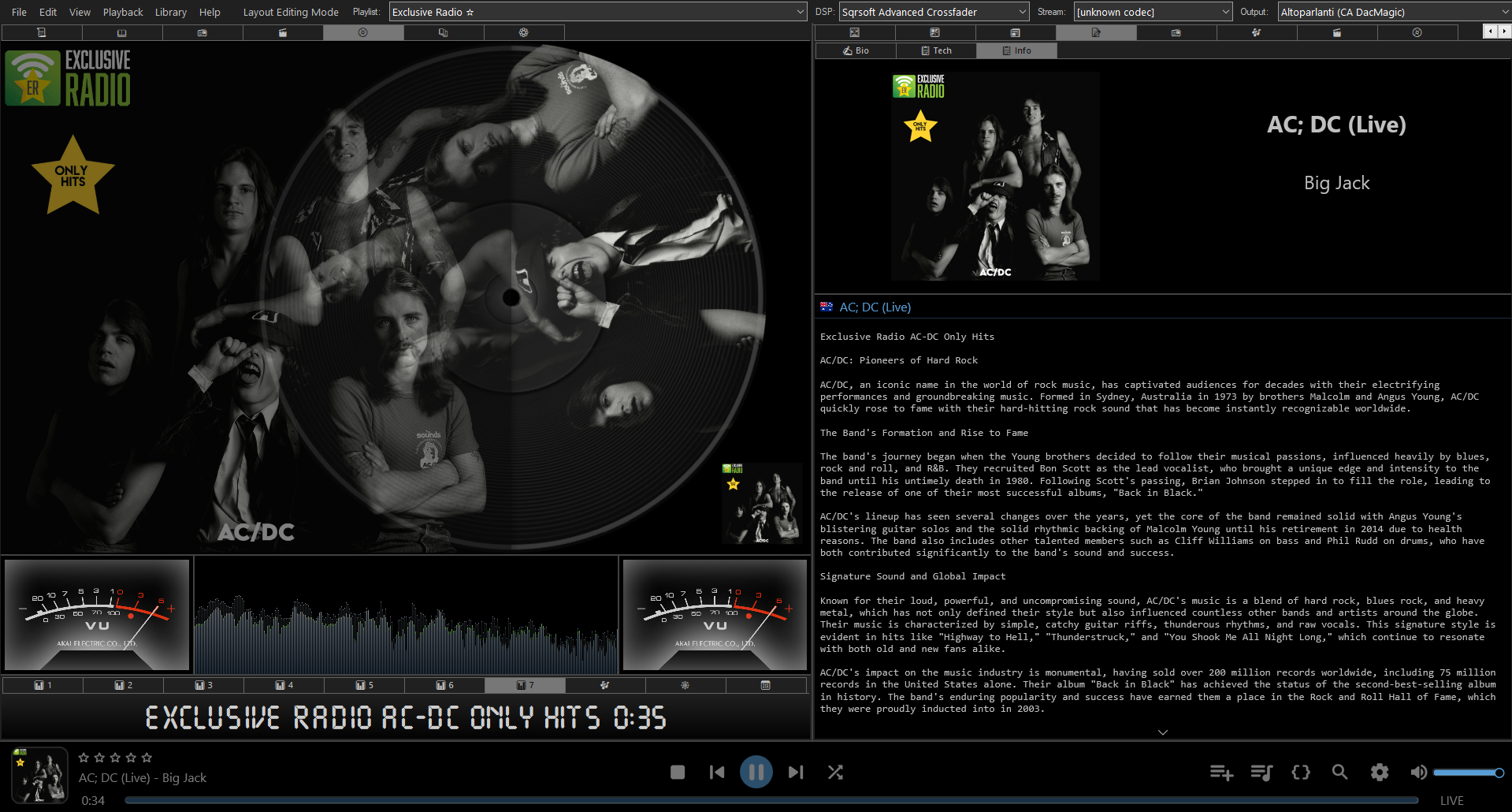Adjust the volume slider
Viewport: 1512px width, 812px height.
[x=1469, y=773]
